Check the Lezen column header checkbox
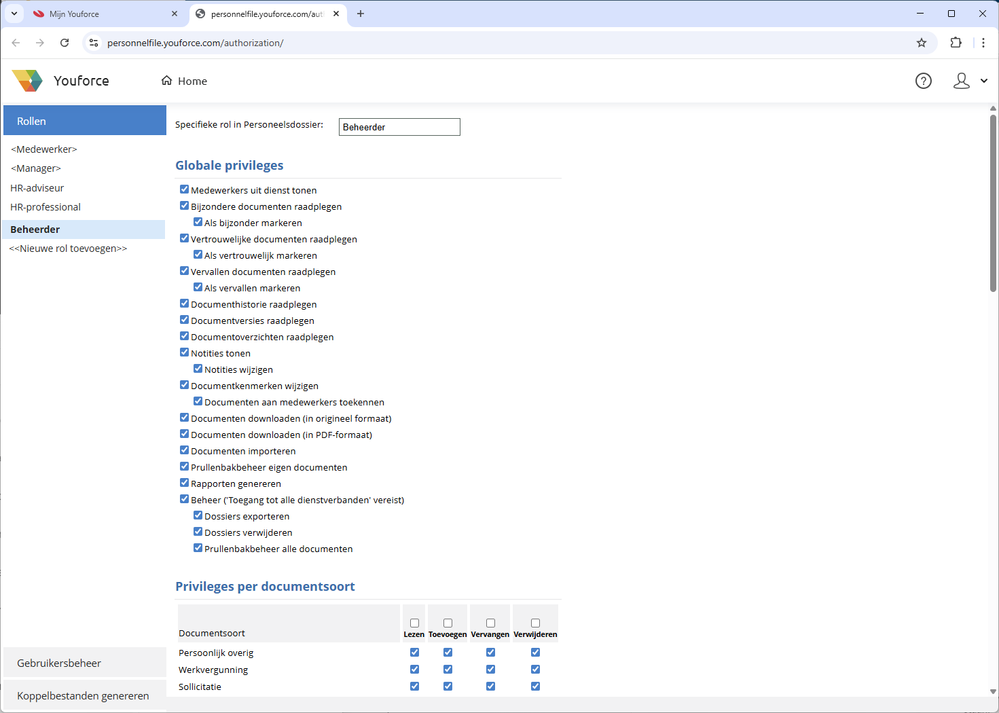Viewport: 999px width, 713px height. [415, 623]
